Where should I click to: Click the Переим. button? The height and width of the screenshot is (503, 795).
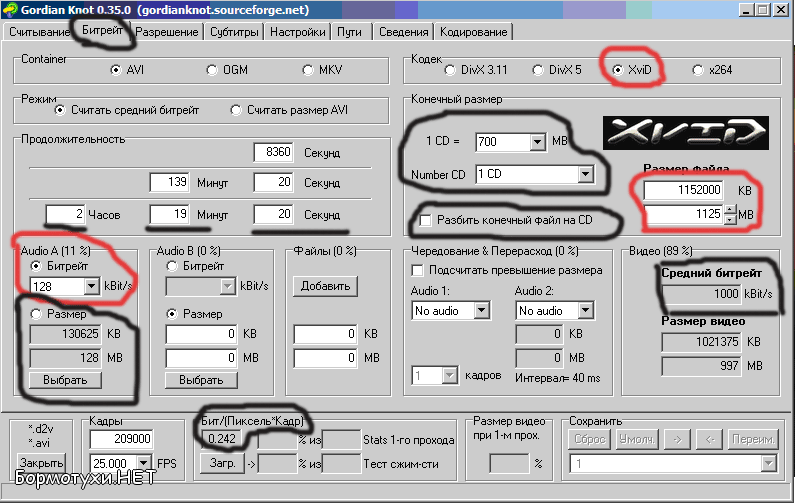753,439
